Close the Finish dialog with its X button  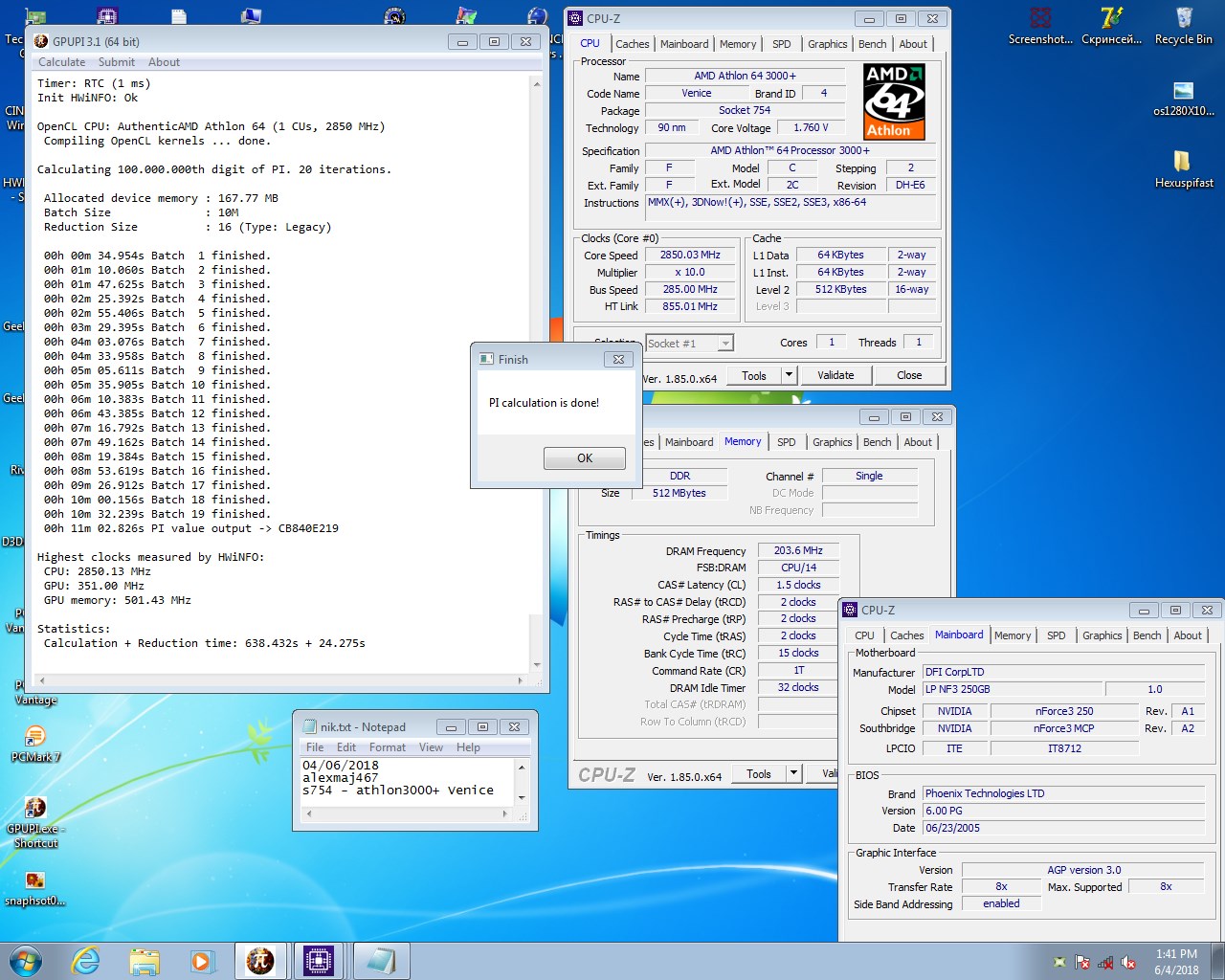pyautogui.click(x=618, y=359)
